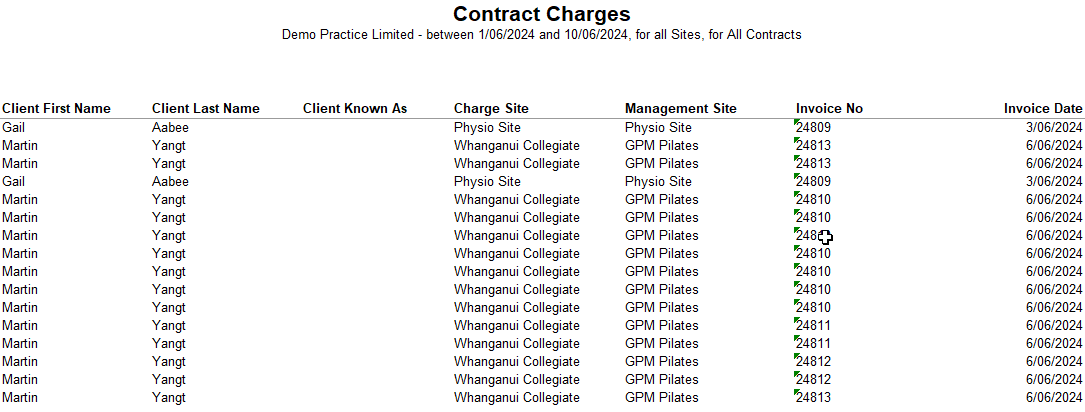Click the Client Known As column header
Screen dimensions: 1085x412
[x=355, y=109]
